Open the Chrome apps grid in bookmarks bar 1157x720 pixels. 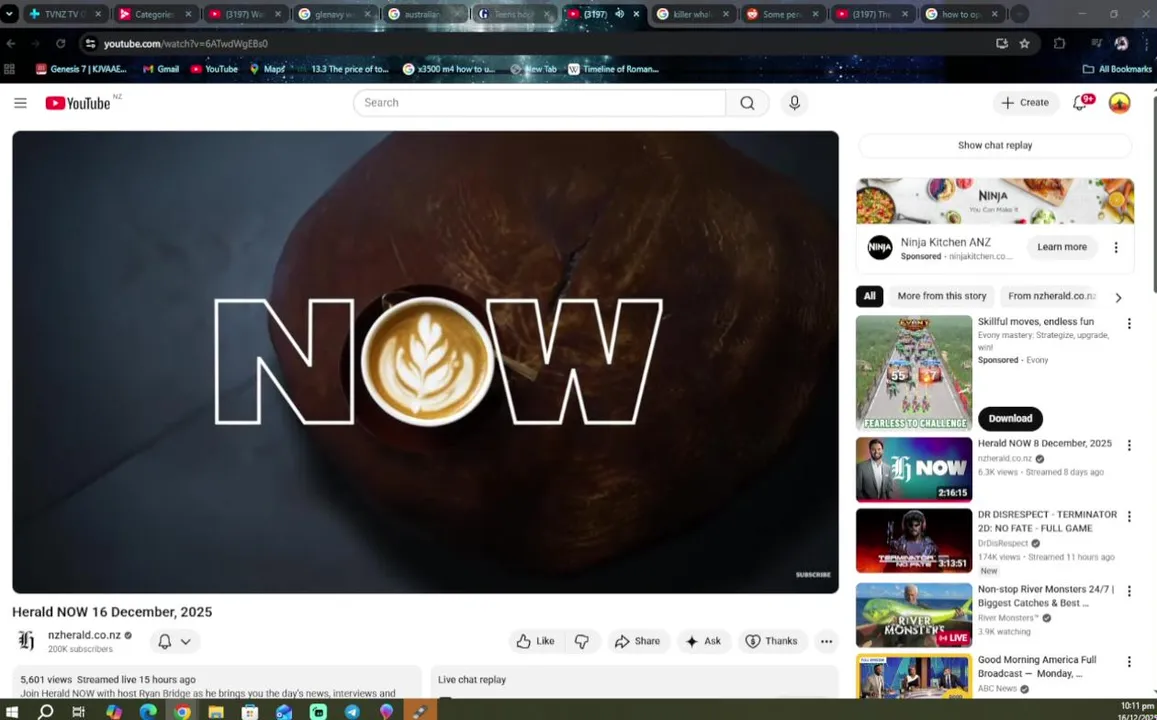pyautogui.click(x=10, y=69)
